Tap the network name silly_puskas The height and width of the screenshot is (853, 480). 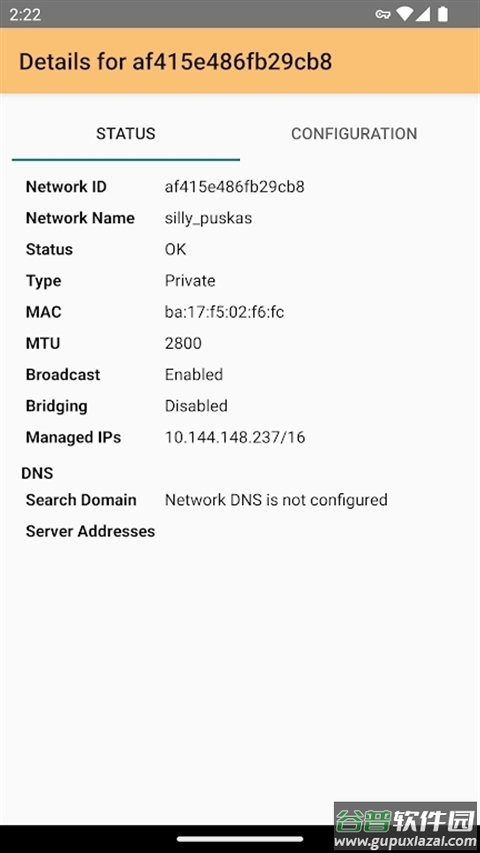point(208,219)
